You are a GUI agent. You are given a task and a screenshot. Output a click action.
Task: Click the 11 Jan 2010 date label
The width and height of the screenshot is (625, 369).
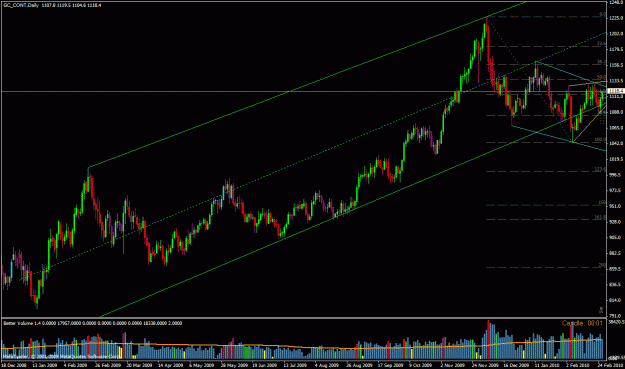coord(546,365)
